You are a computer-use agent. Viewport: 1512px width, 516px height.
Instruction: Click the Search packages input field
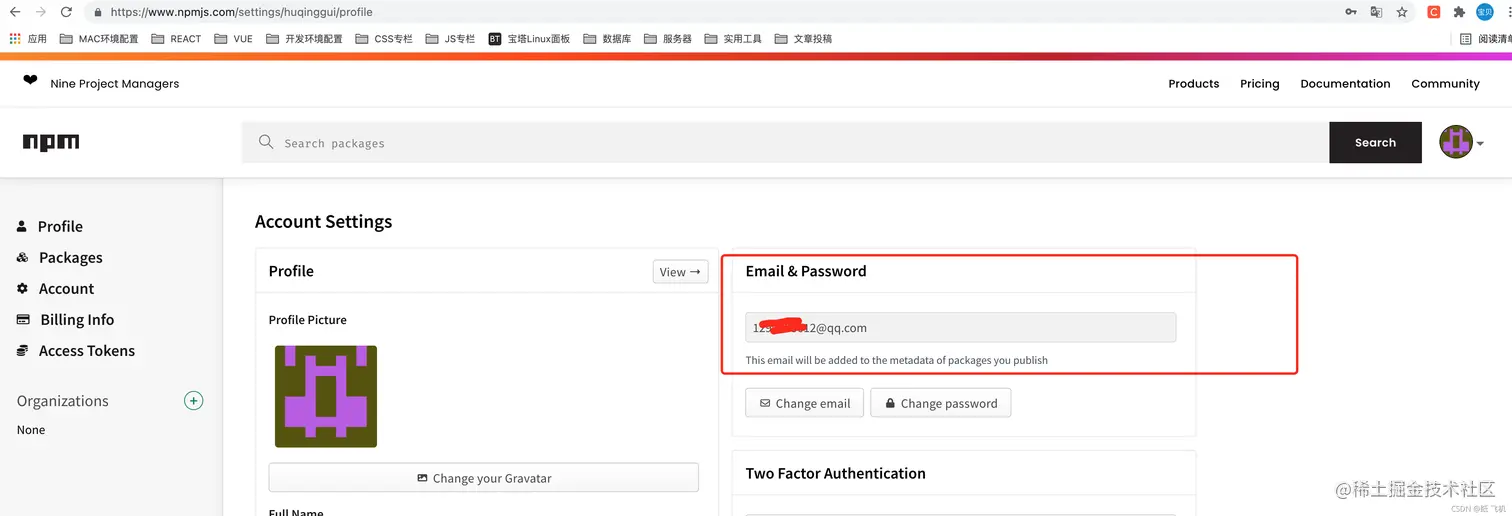(x=785, y=143)
